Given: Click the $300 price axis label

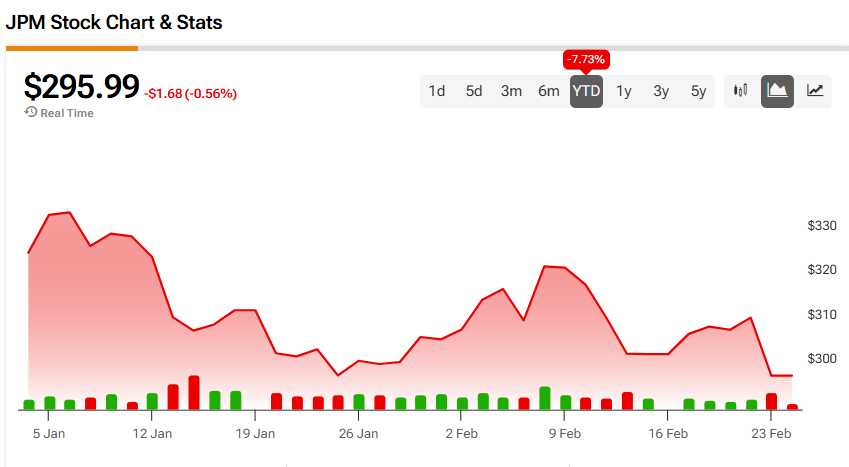Looking at the screenshot, I should 822,358.
